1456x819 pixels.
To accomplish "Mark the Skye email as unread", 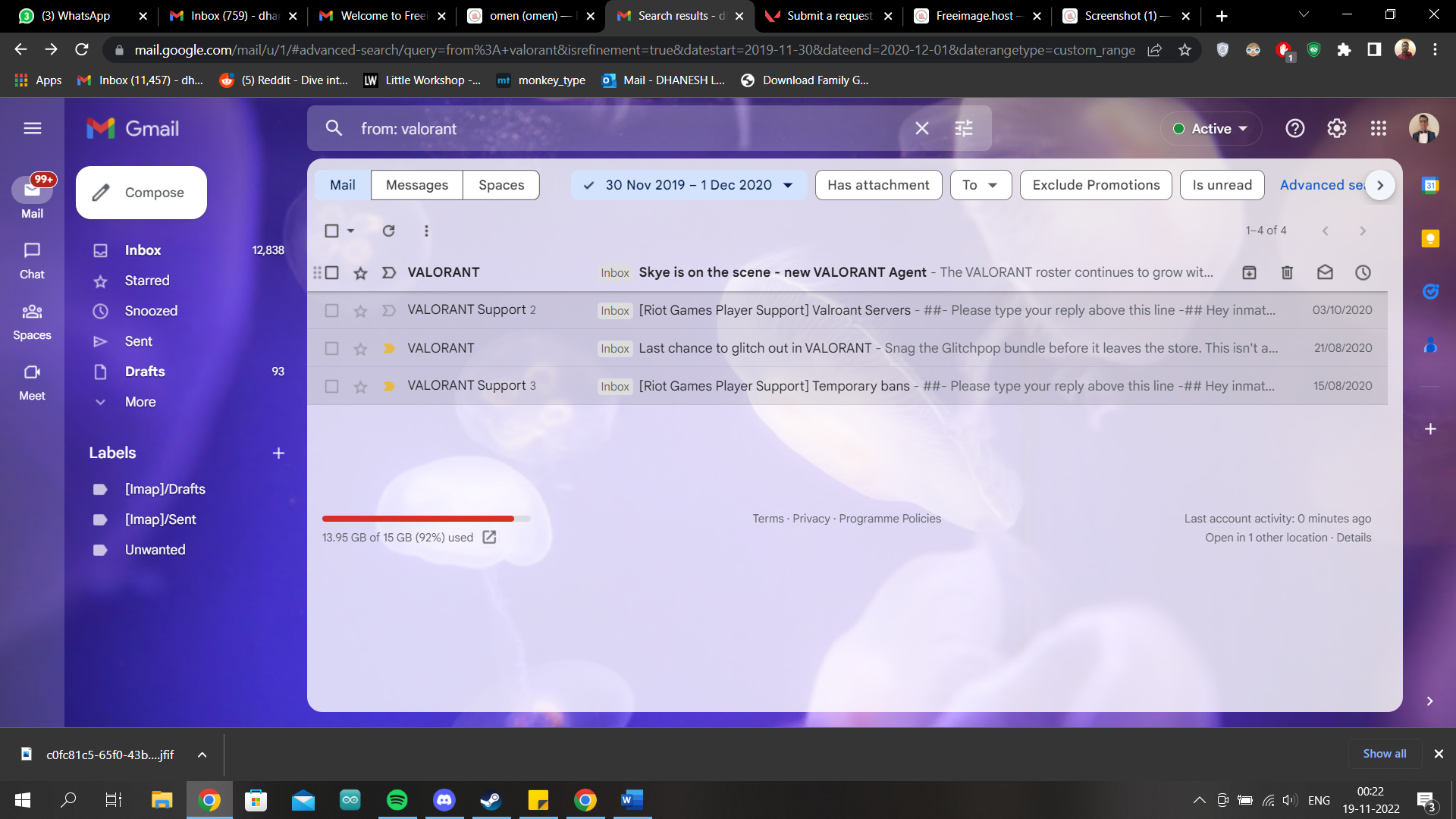I will pyautogui.click(x=1325, y=272).
